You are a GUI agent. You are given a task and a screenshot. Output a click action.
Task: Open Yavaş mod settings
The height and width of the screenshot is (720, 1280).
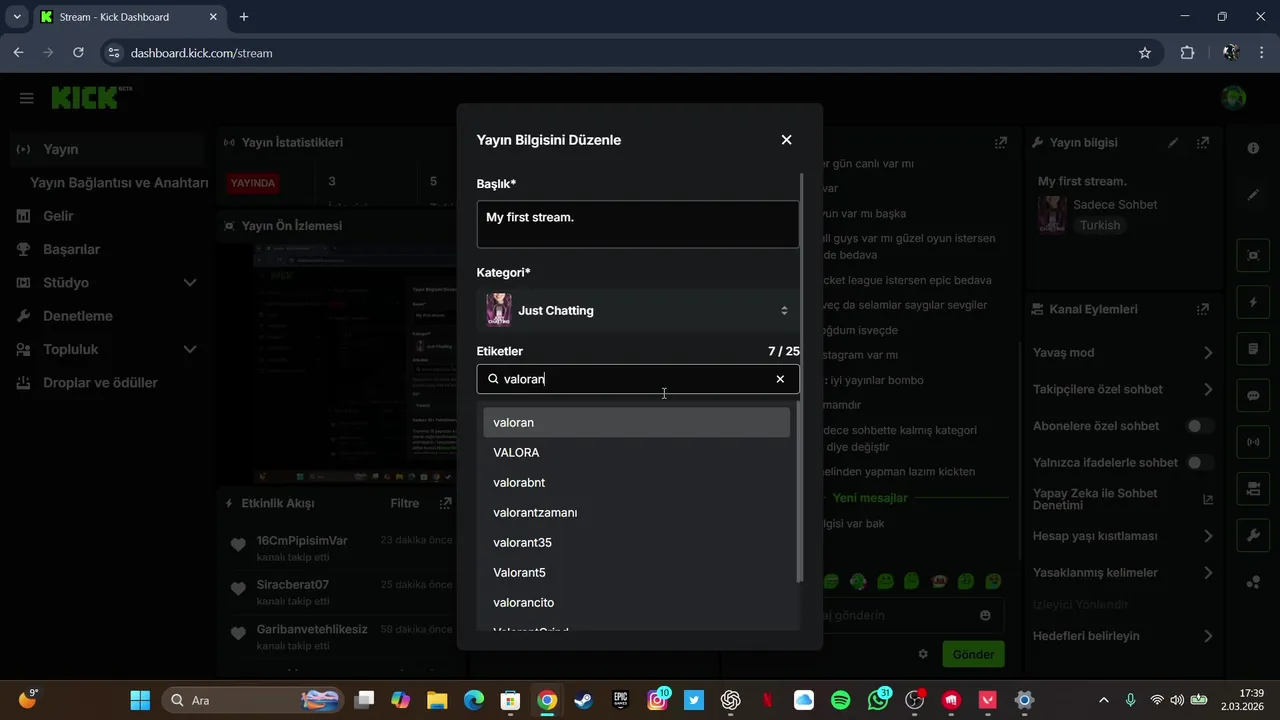pos(1123,352)
